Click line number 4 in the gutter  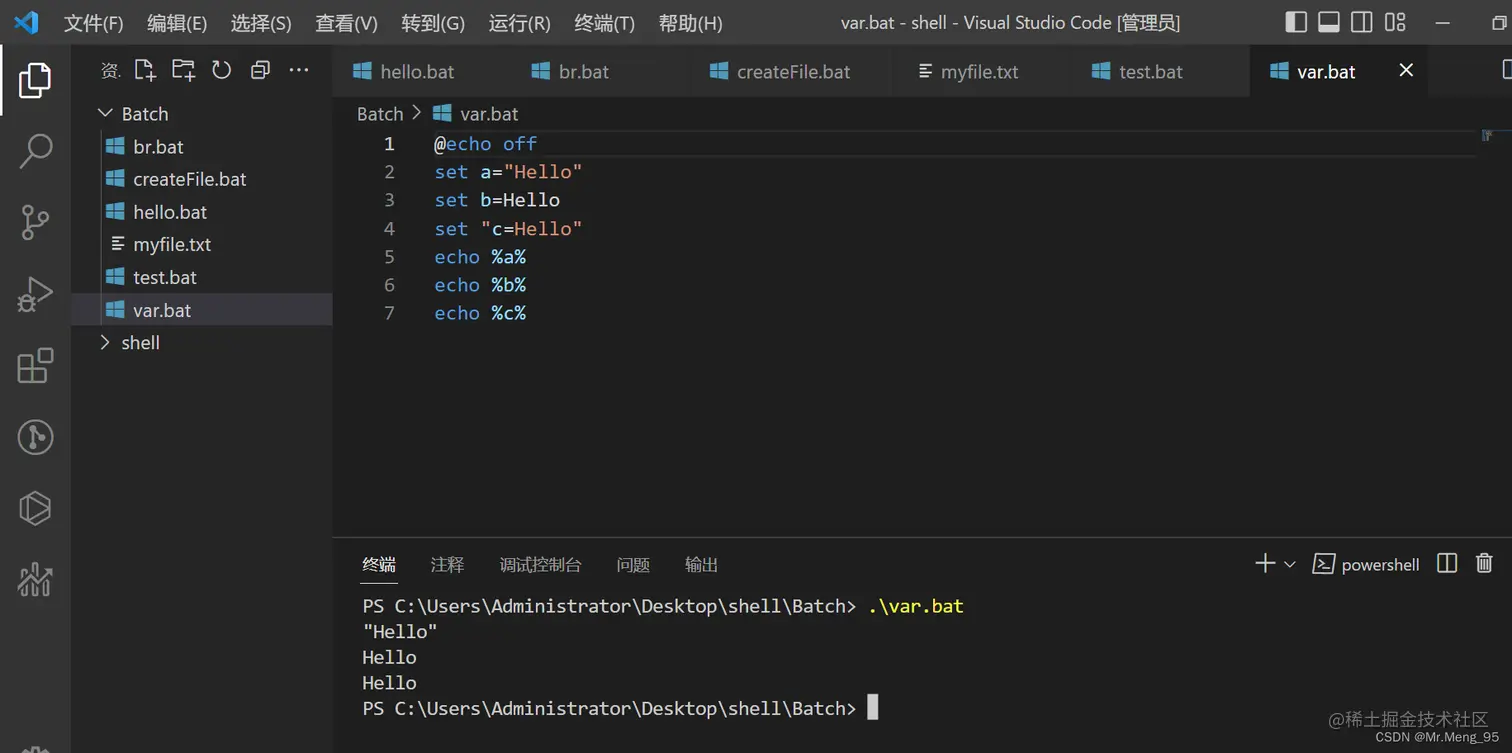(x=390, y=229)
